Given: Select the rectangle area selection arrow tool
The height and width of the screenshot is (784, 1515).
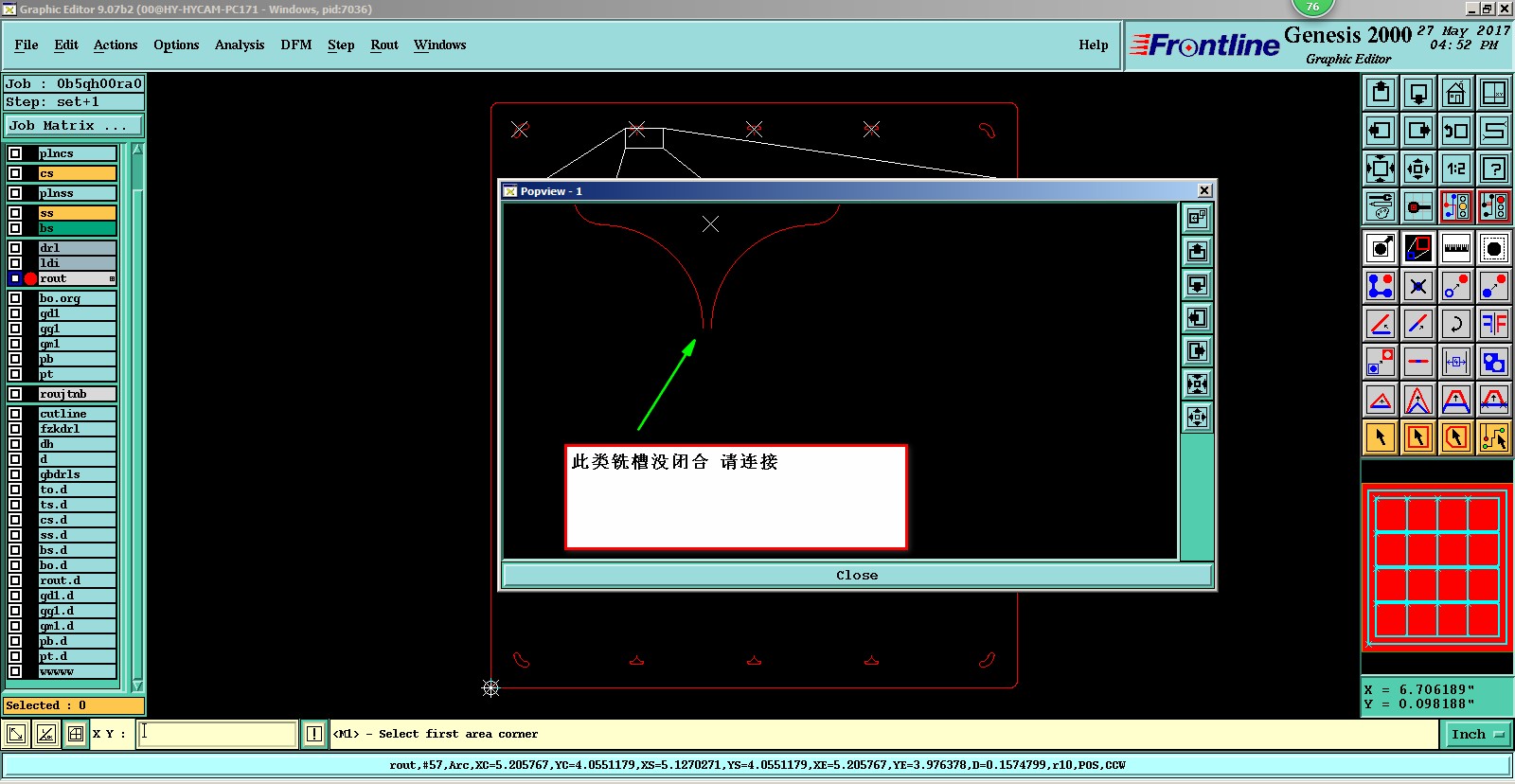Looking at the screenshot, I should (x=1418, y=437).
